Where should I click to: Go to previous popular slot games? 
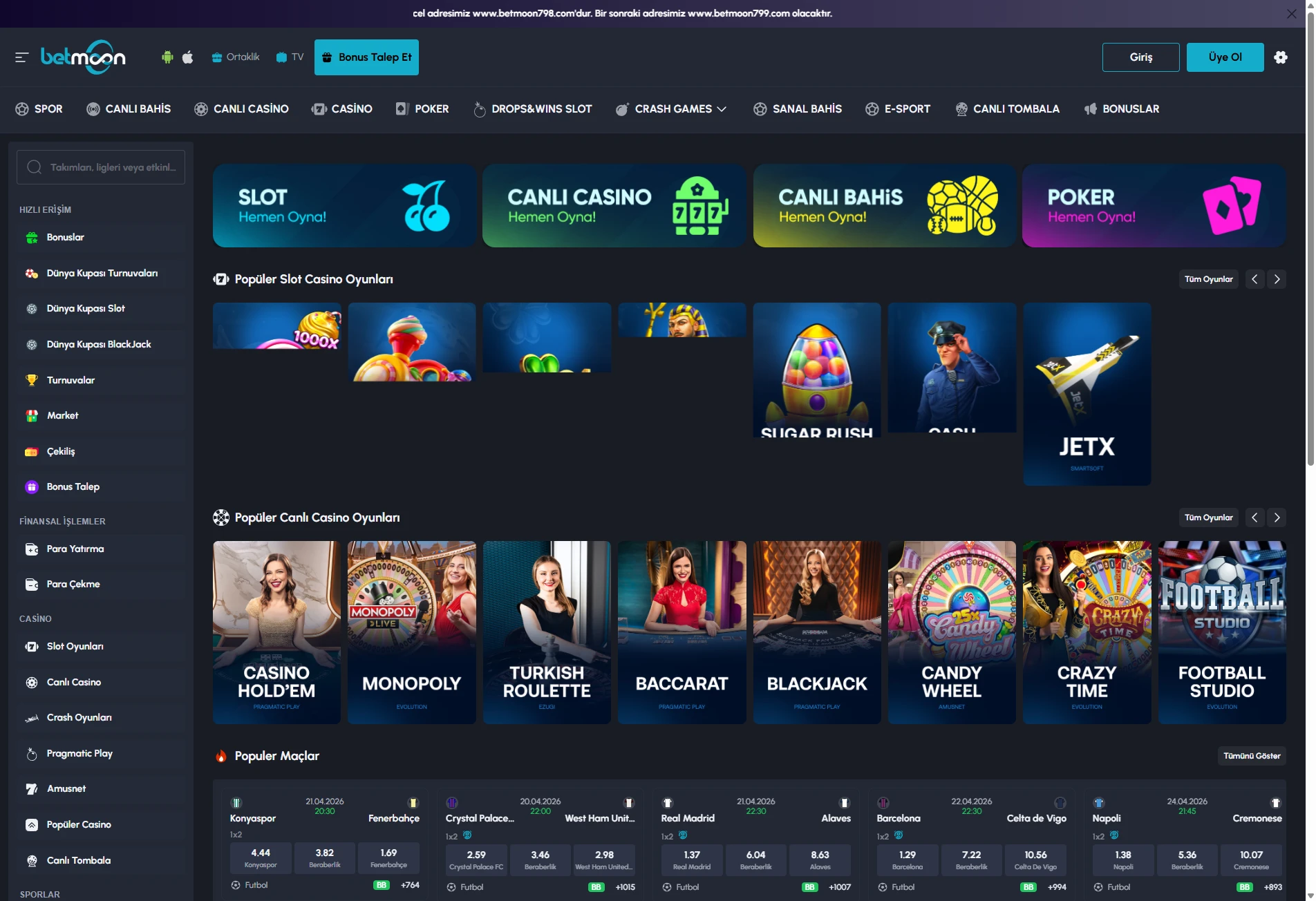click(x=1254, y=279)
